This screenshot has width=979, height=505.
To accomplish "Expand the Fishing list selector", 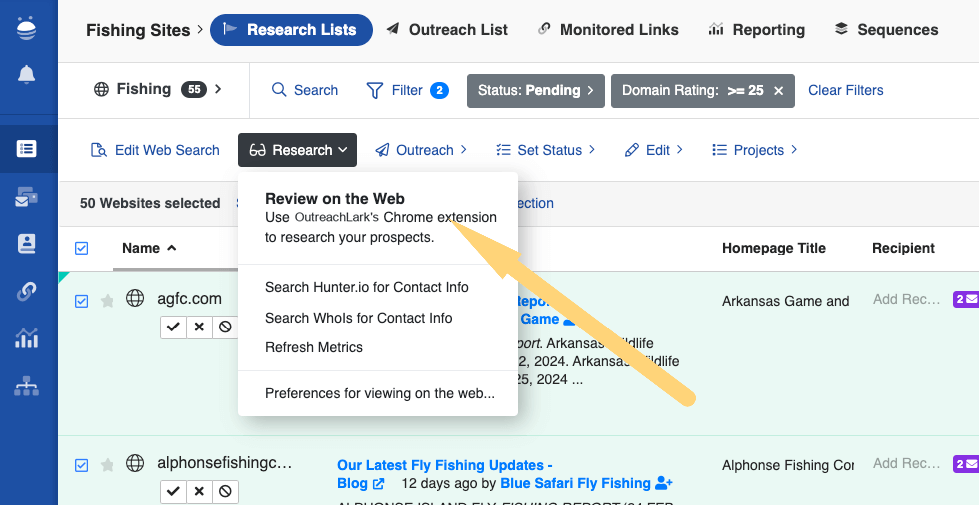I will tap(157, 89).
